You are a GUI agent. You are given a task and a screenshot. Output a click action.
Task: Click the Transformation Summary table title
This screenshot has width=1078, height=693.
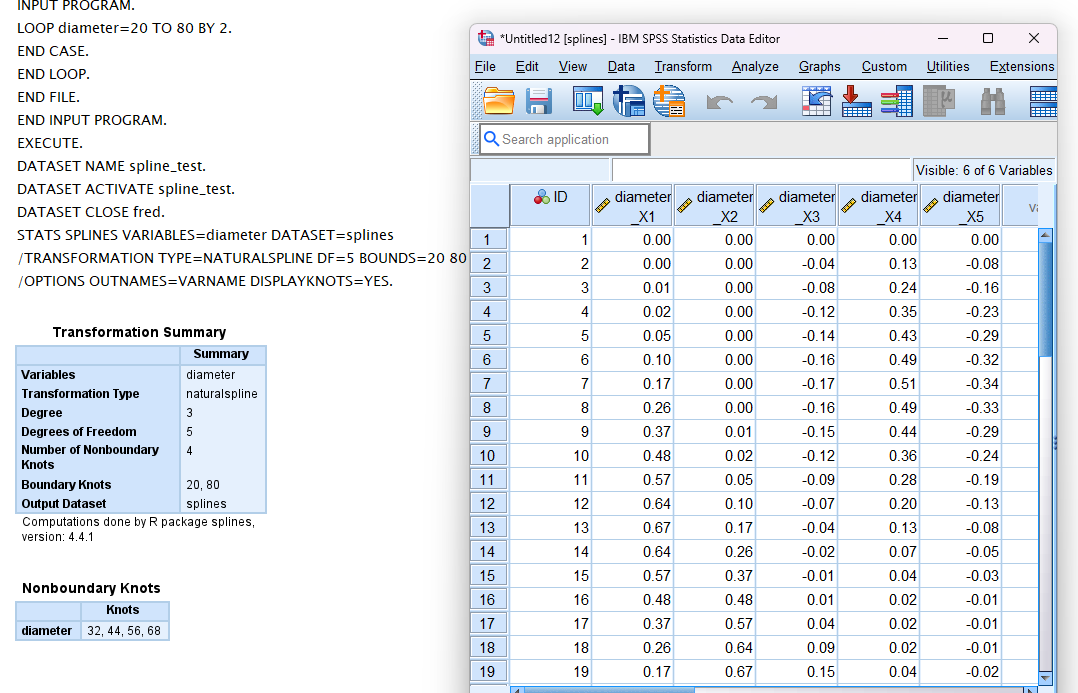(140, 332)
